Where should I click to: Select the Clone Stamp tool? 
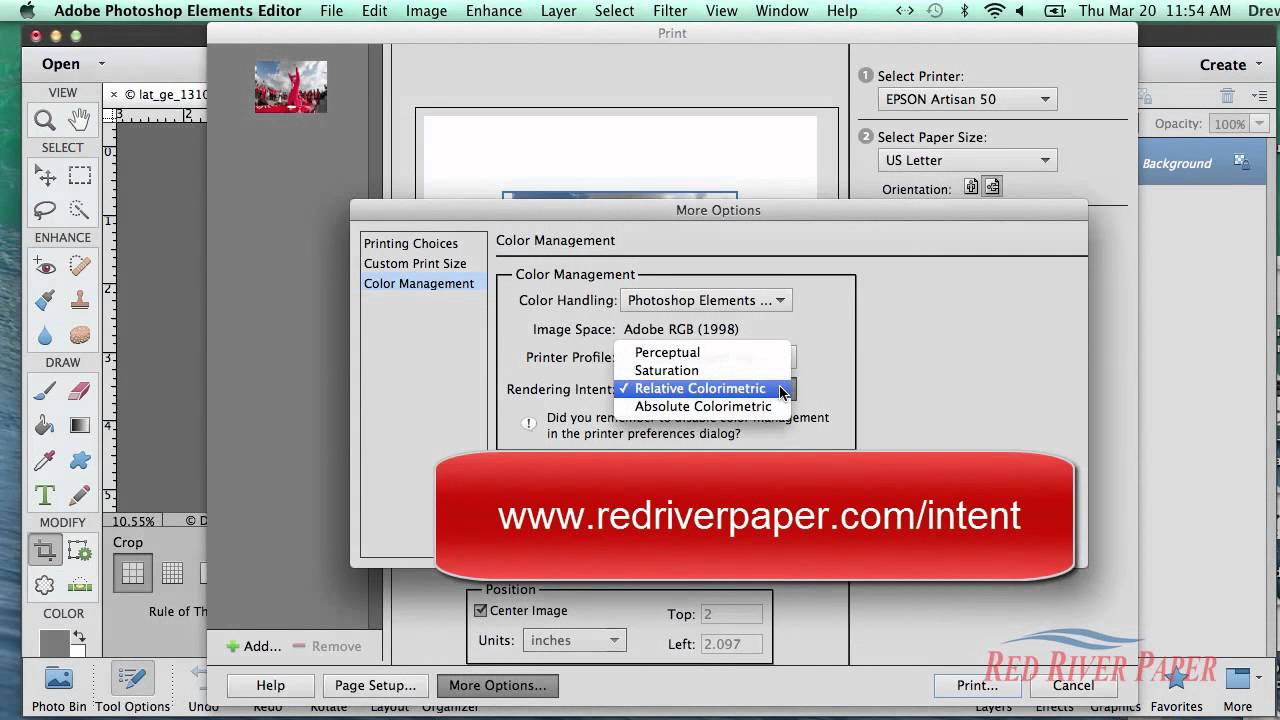tap(80, 300)
